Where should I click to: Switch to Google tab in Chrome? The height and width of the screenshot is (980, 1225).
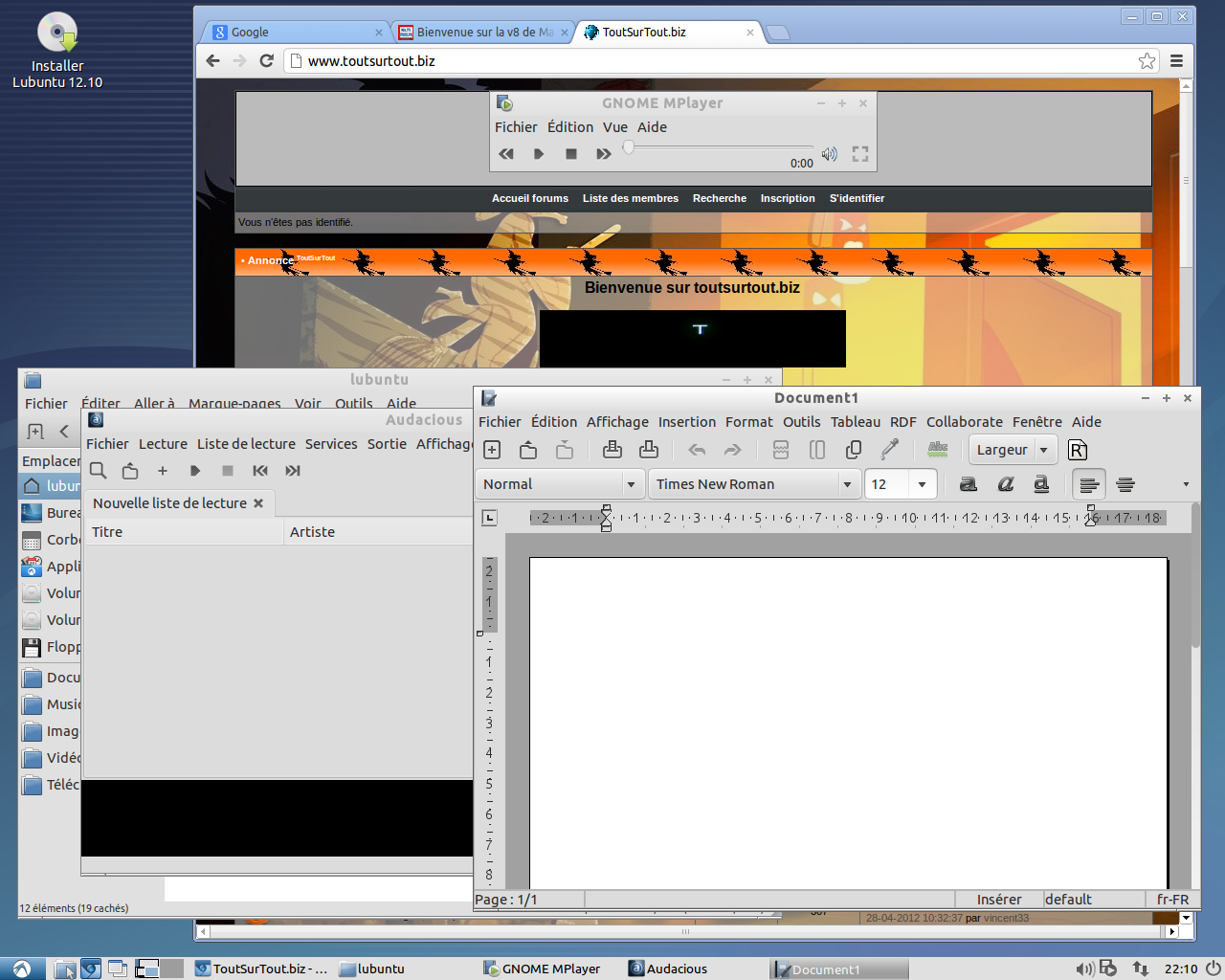point(299,32)
